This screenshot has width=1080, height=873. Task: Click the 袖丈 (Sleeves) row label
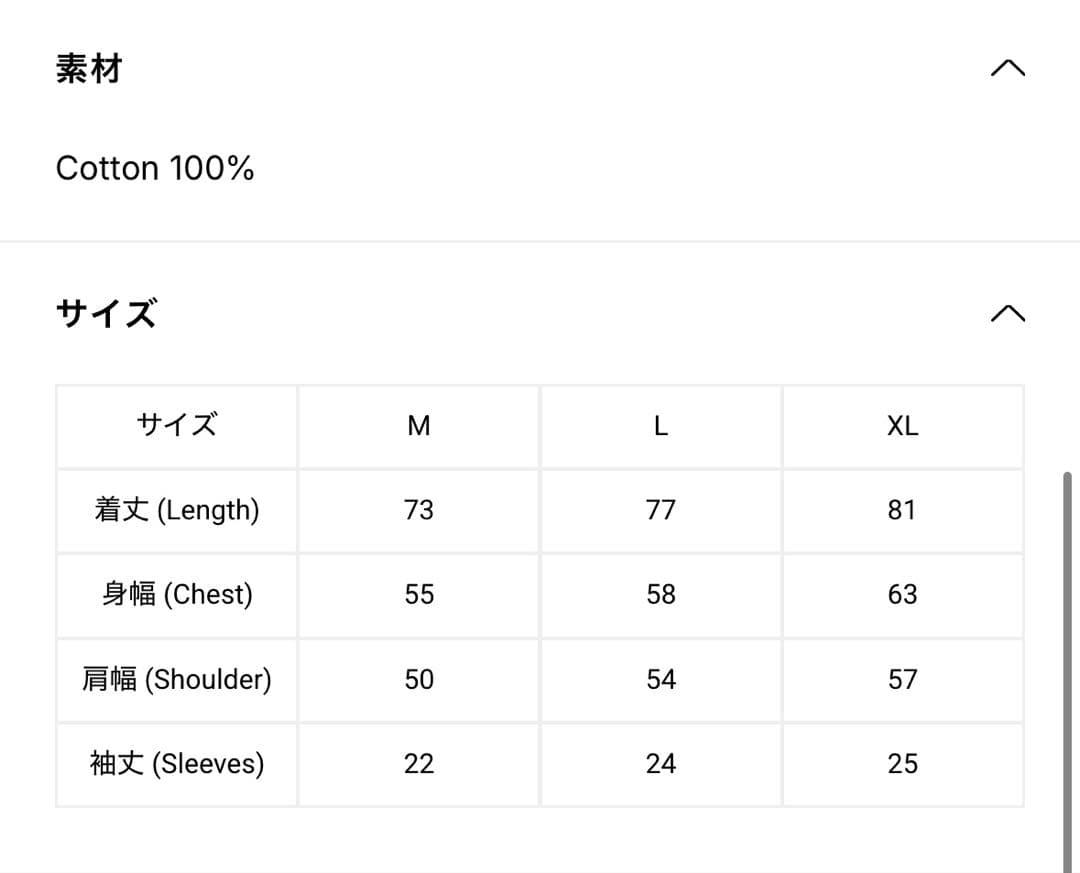[176, 764]
